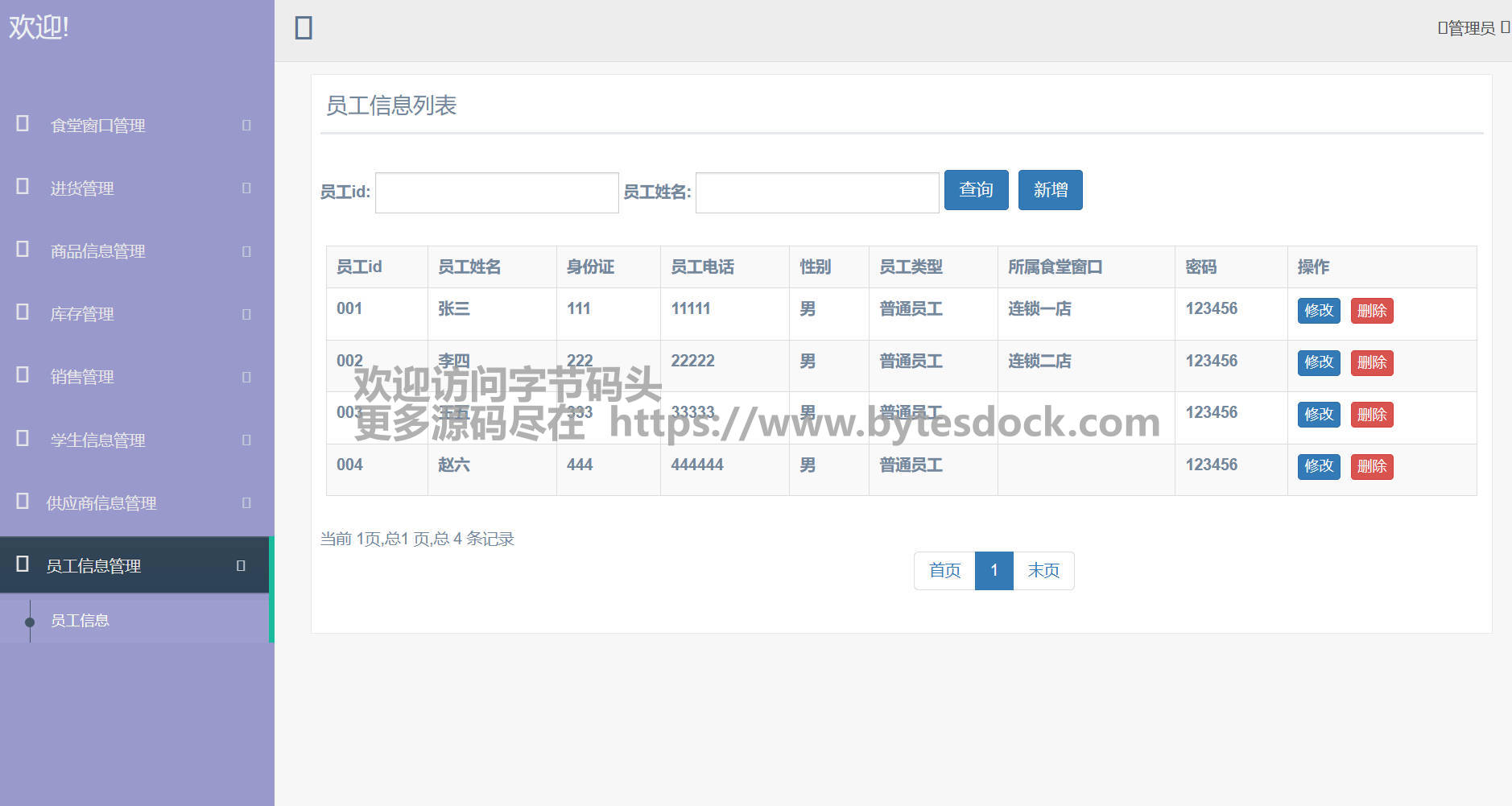
Task: Open the 管理员 user dropdown
Action: tap(1473, 28)
